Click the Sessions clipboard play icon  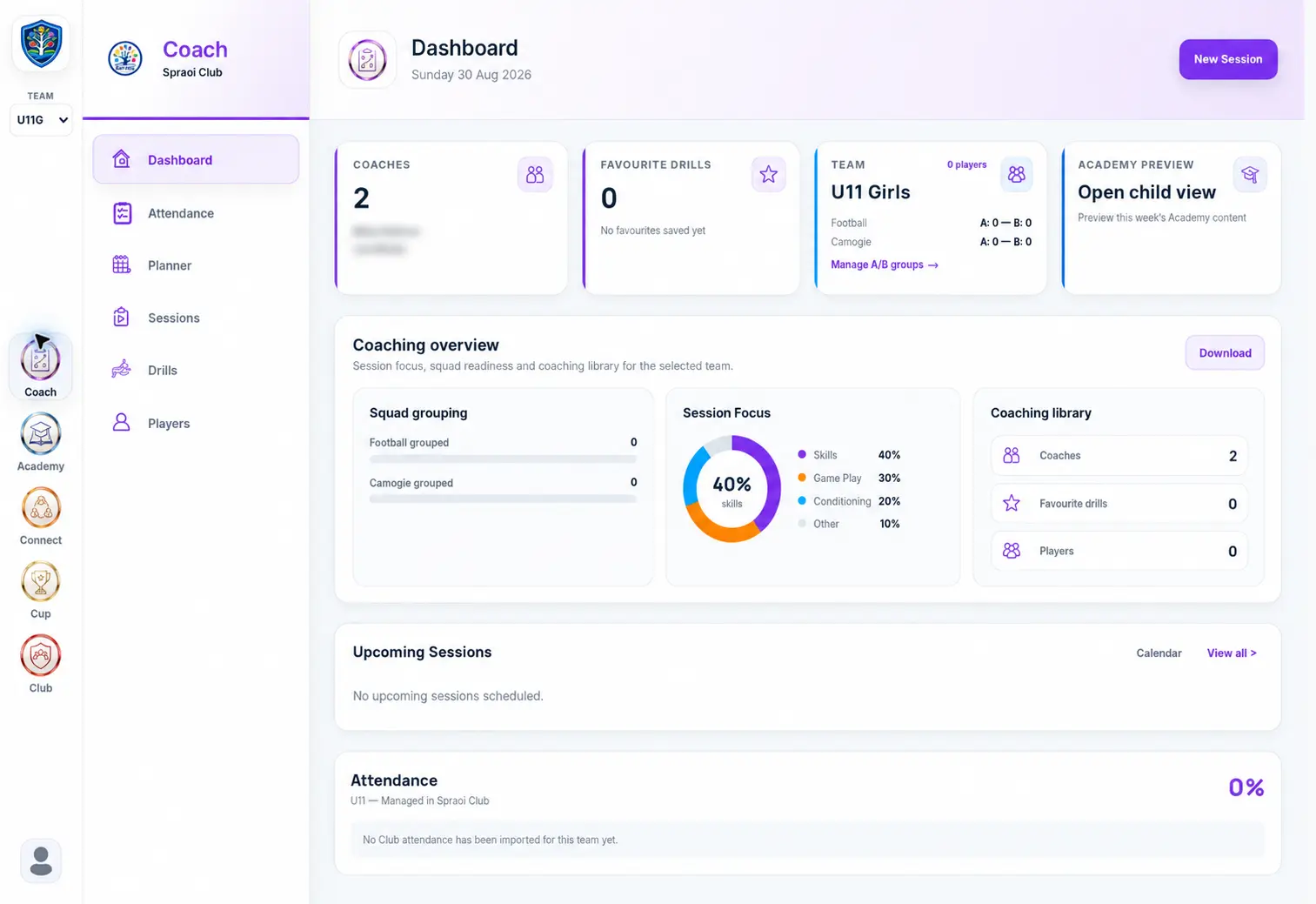tap(122, 318)
